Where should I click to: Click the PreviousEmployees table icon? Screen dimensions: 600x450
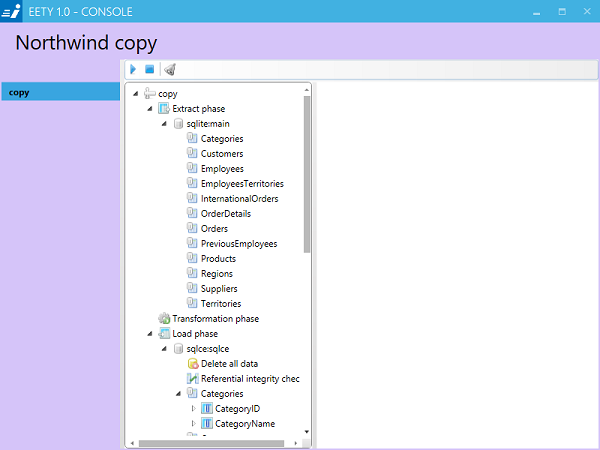pyautogui.click(x=192, y=243)
